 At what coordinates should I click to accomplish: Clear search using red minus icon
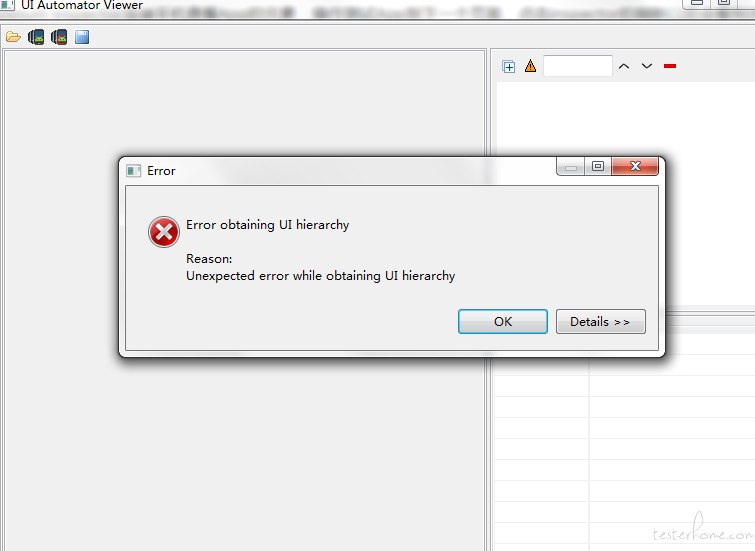pos(670,66)
